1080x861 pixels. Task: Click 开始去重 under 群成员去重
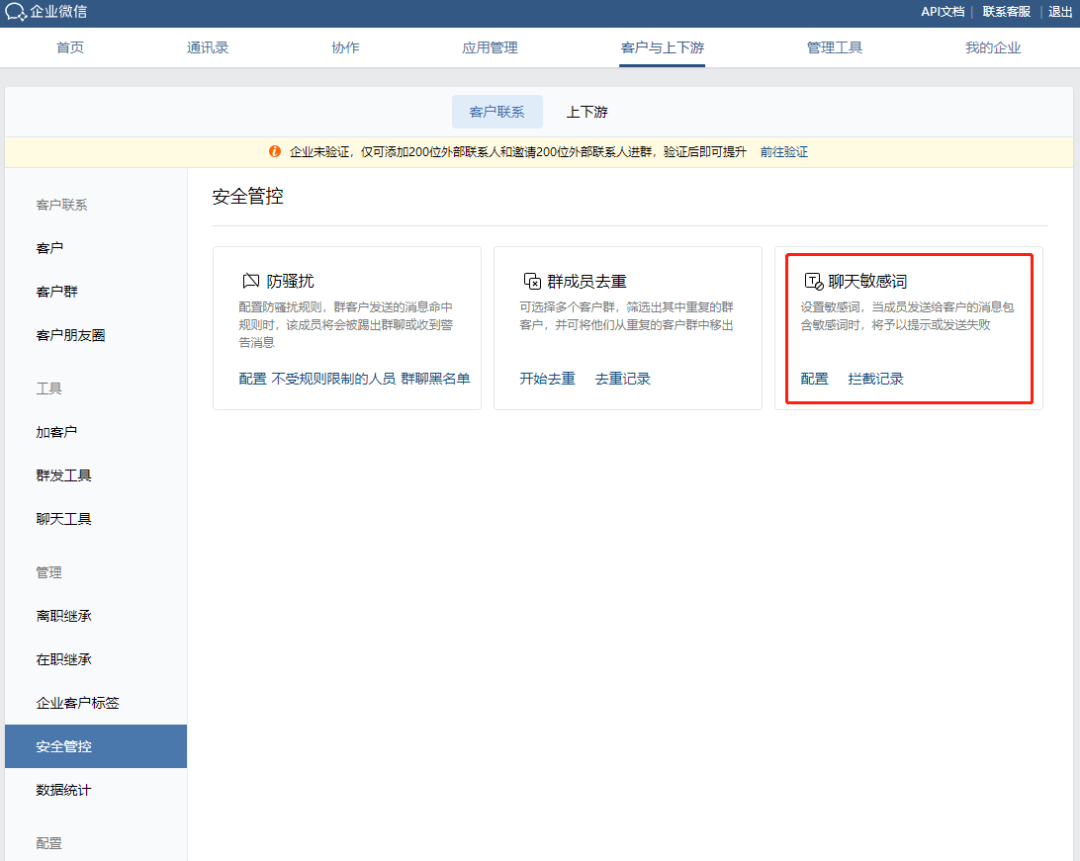click(547, 378)
